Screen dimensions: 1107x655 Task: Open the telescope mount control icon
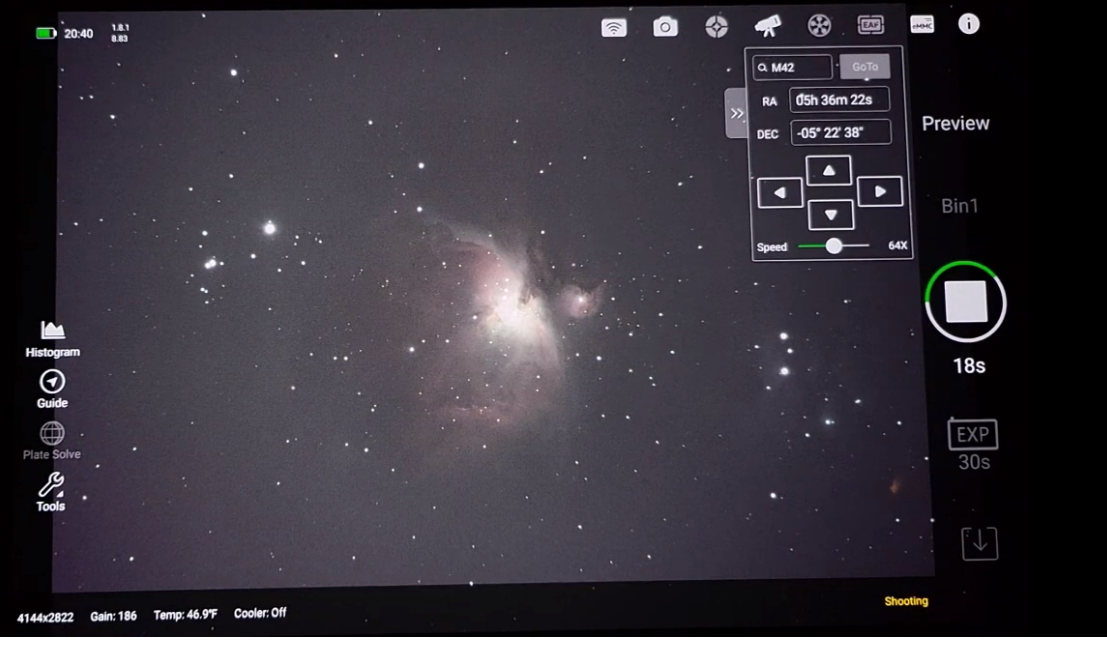(767, 26)
